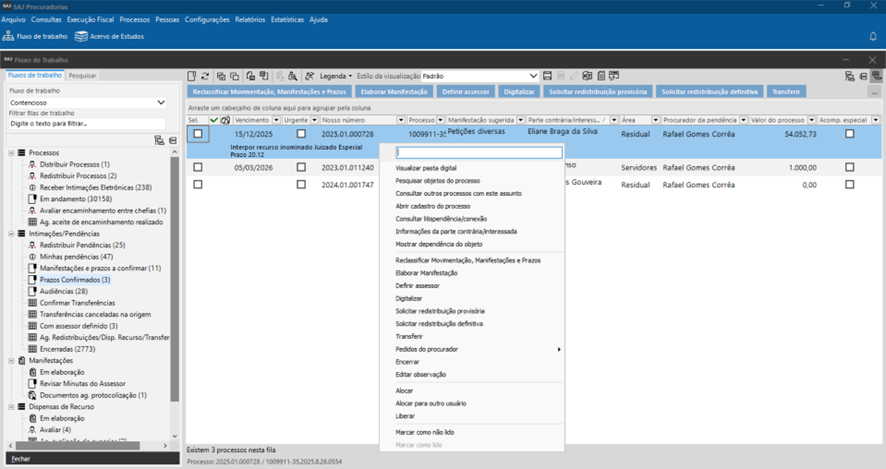Choose Visualizar pasta digital from context menu
Screen dimensions: 886x469
426,168
